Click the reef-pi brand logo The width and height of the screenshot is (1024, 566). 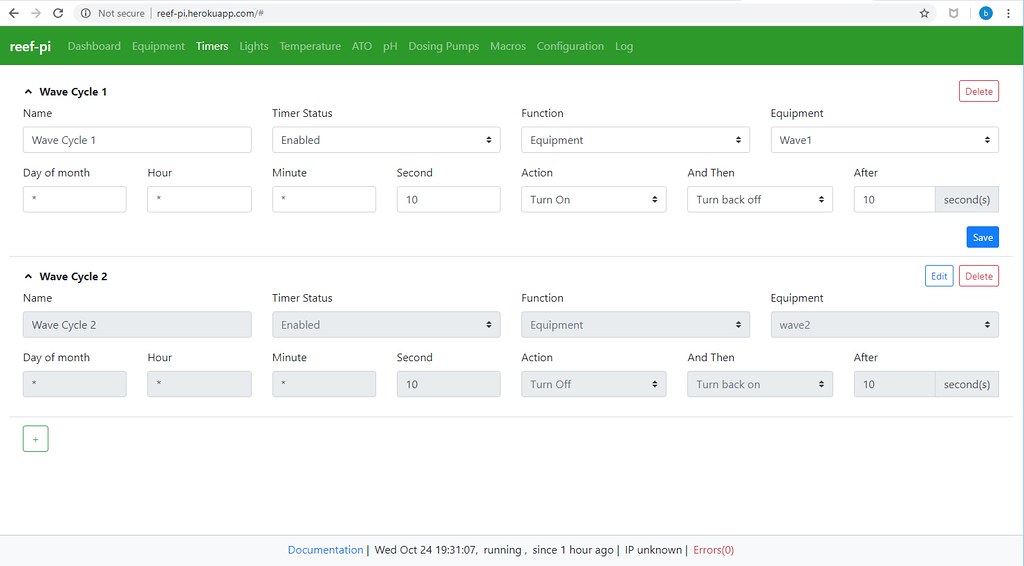pyautogui.click(x=30, y=46)
